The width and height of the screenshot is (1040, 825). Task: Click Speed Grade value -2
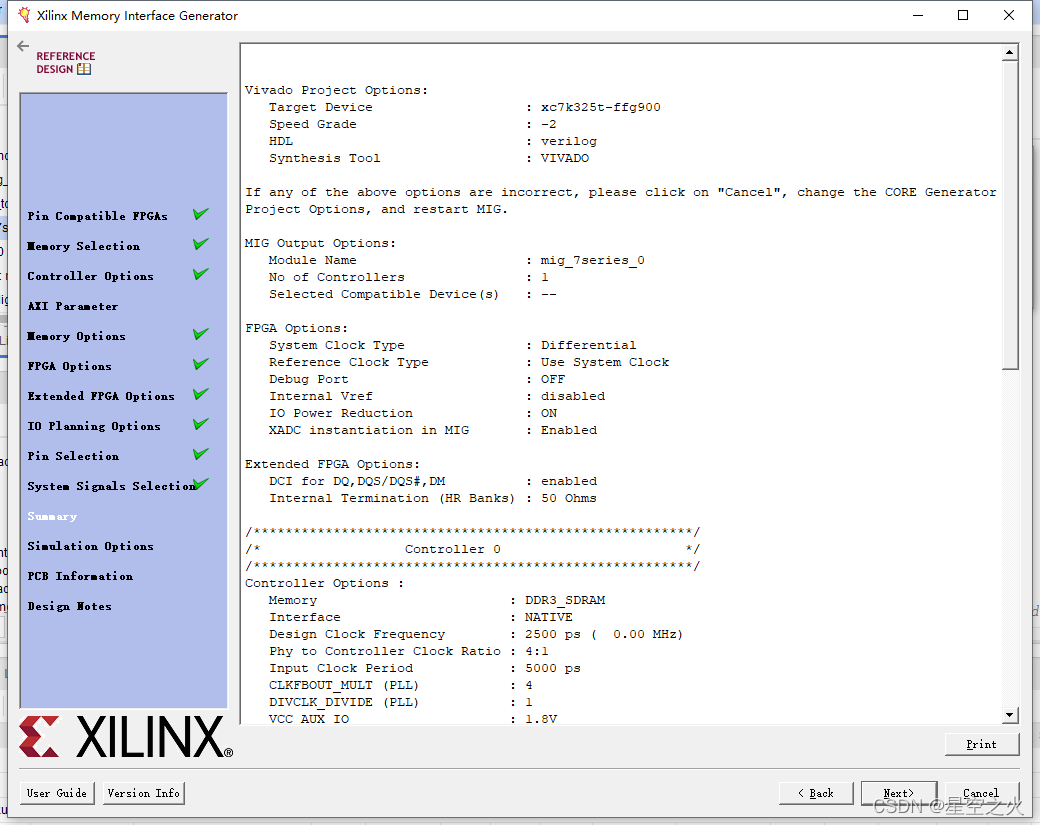pyautogui.click(x=549, y=125)
